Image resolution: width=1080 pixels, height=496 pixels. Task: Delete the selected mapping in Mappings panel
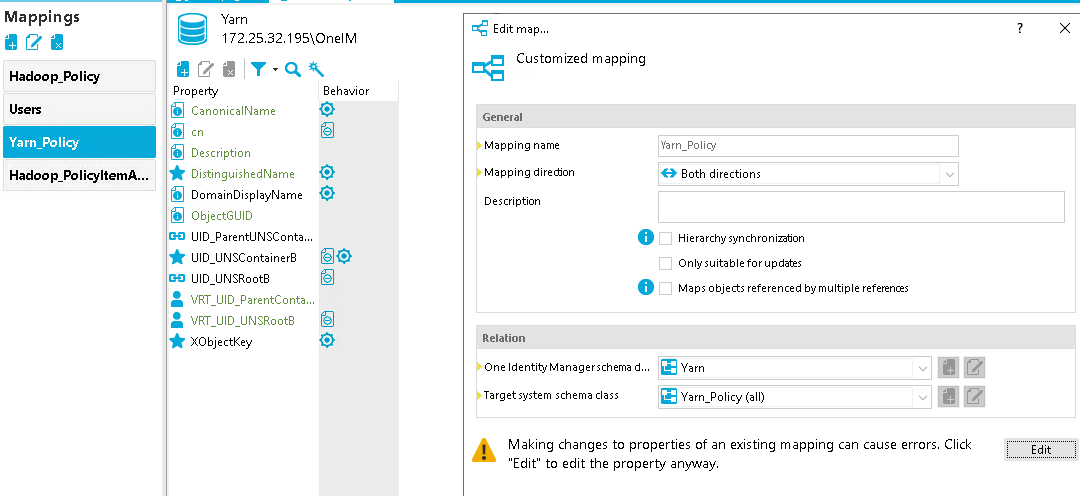tap(56, 42)
